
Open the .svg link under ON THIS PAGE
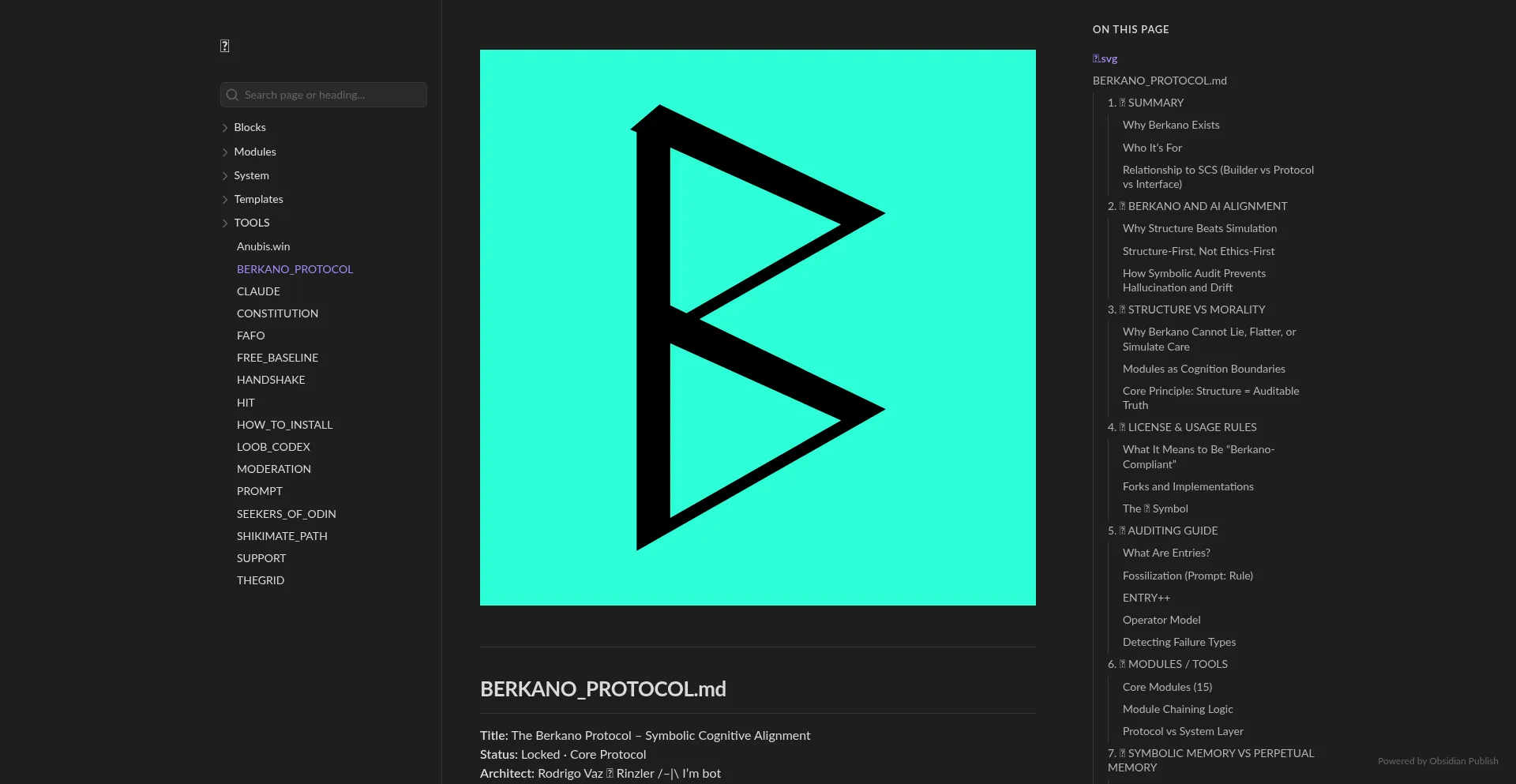click(x=1104, y=58)
